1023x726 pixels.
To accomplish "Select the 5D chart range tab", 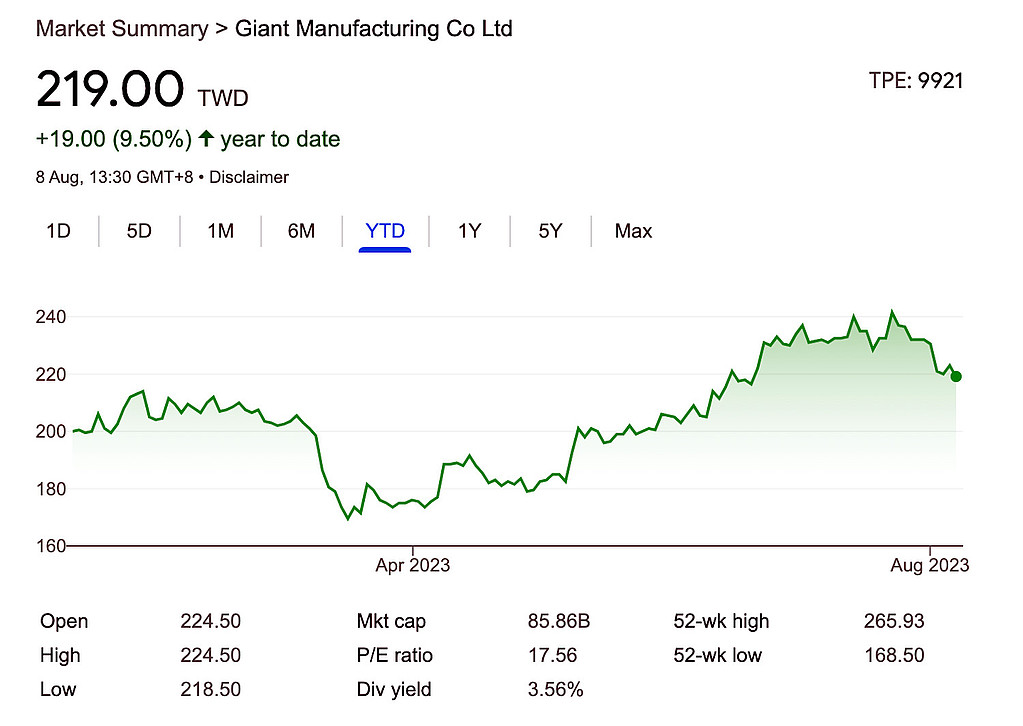I will coord(139,231).
